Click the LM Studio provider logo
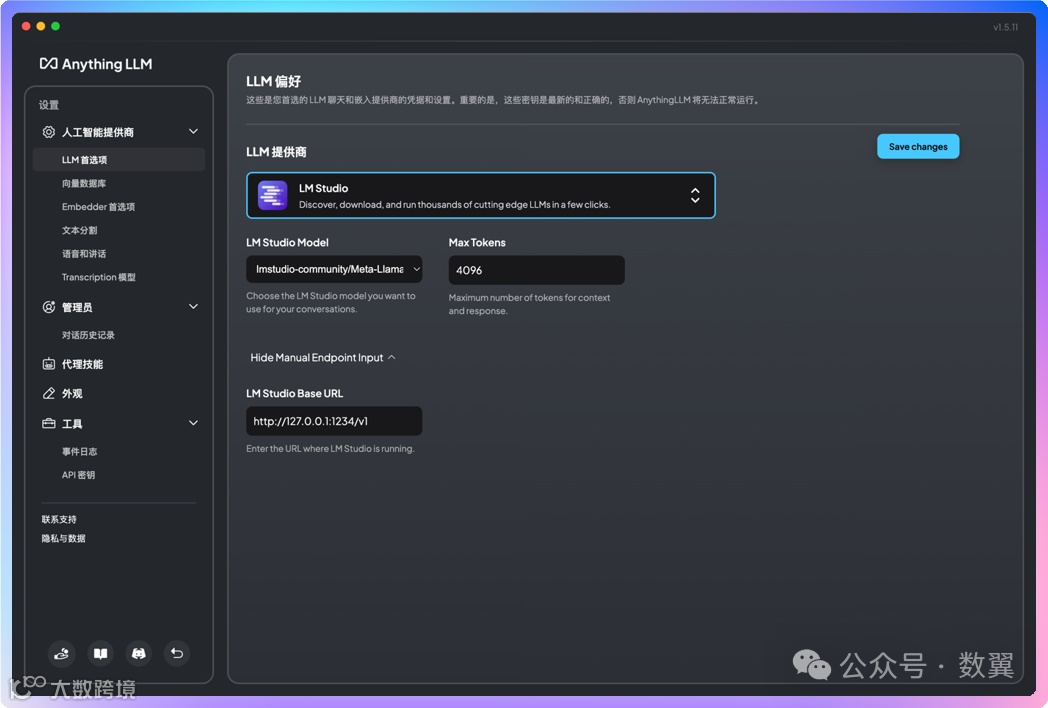The image size is (1048, 708). 273,195
